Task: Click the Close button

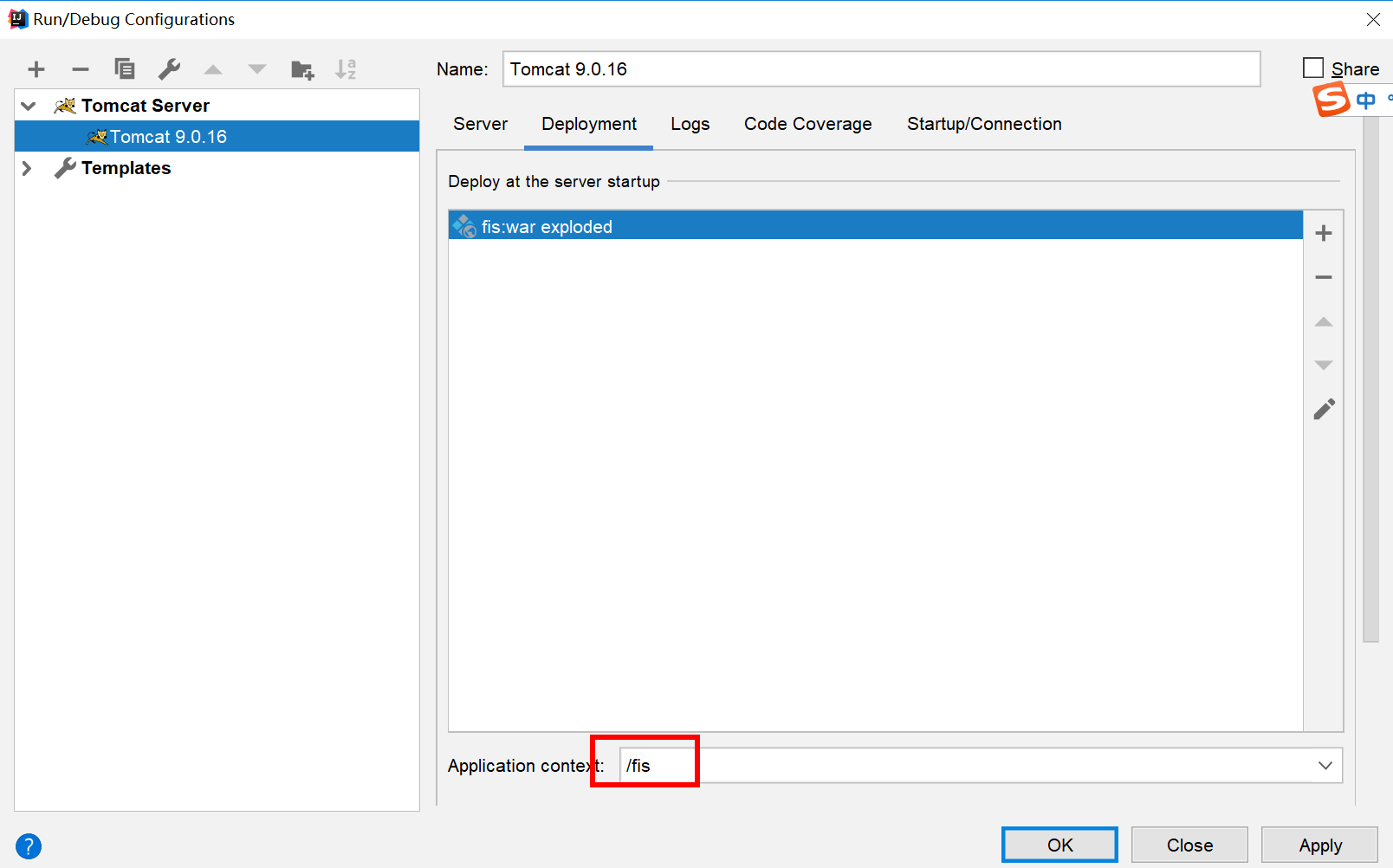Action: [x=1189, y=845]
